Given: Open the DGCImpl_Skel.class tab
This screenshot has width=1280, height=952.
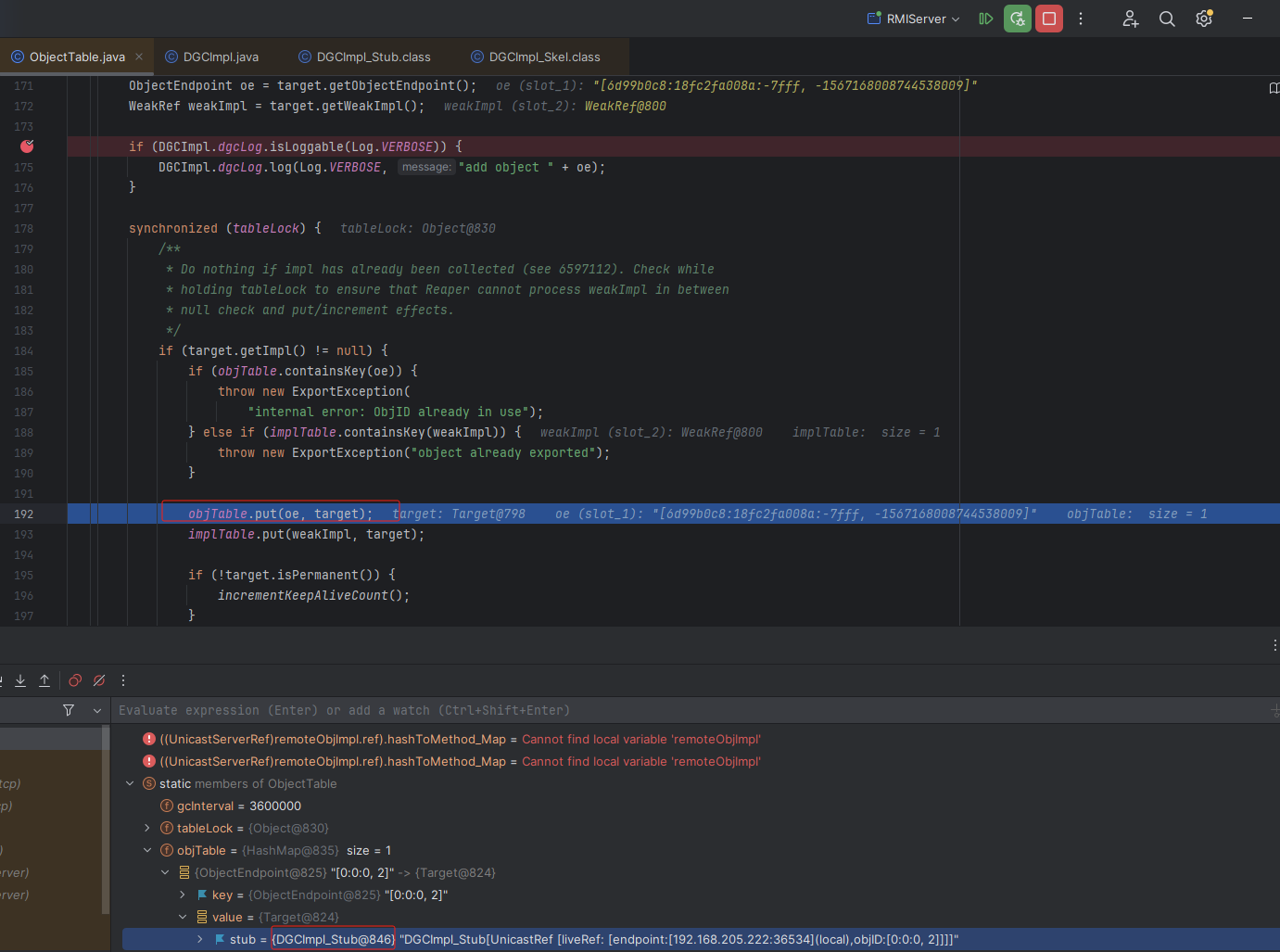Looking at the screenshot, I should tap(544, 57).
